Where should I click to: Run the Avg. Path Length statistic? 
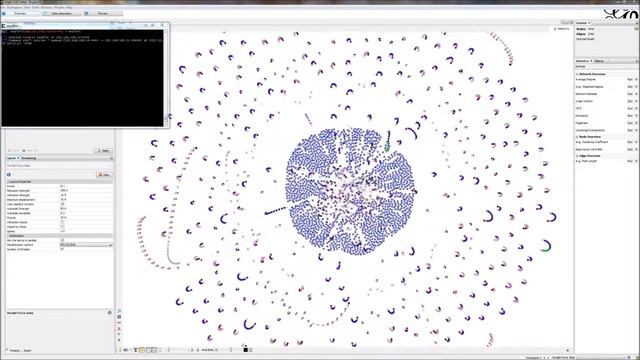click(630, 161)
